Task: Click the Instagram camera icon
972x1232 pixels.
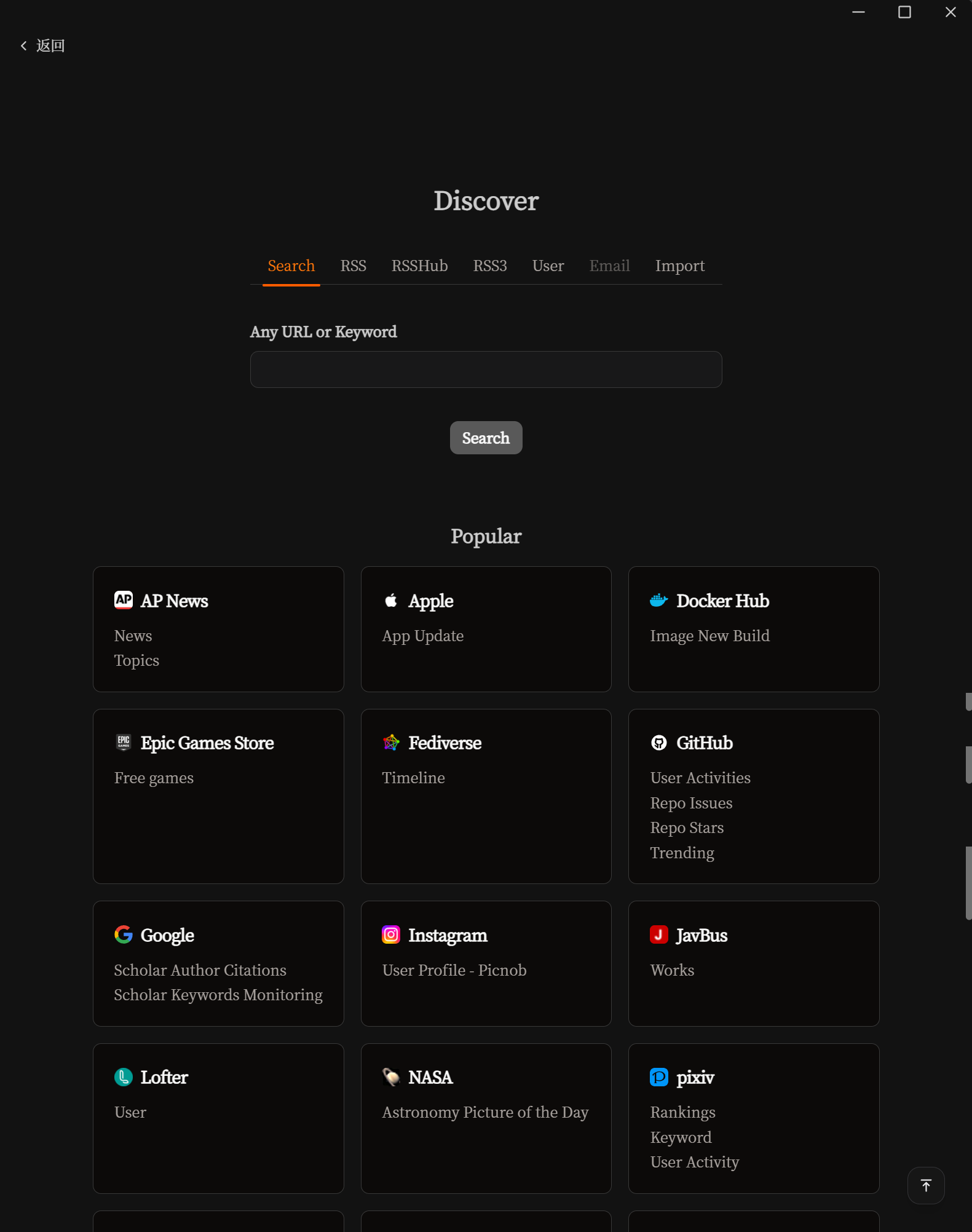Action: tap(391, 934)
